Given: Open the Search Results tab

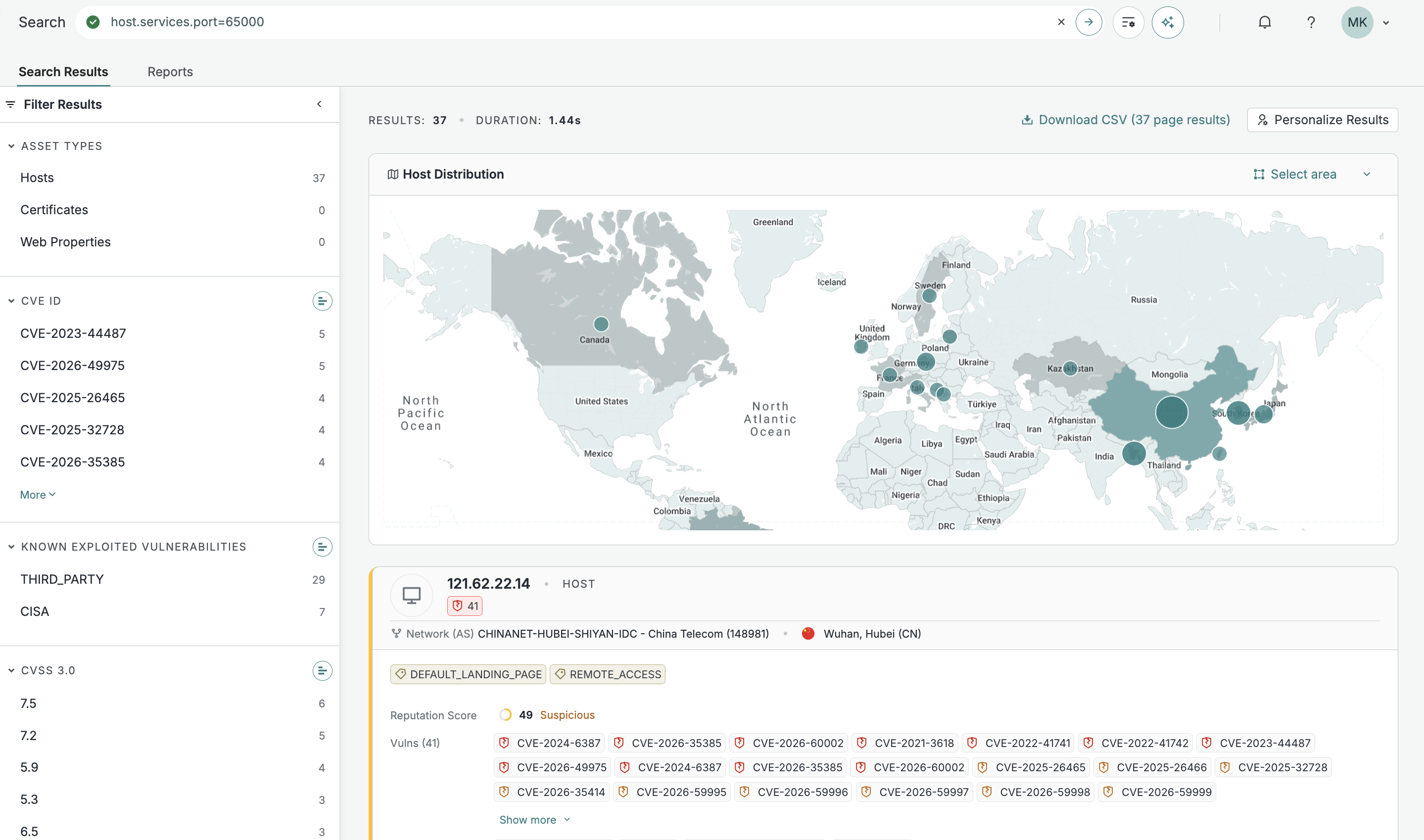Looking at the screenshot, I should 63,72.
